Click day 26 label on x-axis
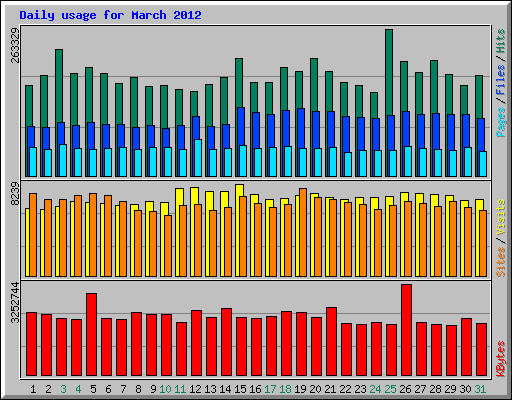Image resolution: width=512 pixels, height=400 pixels. coord(405,389)
